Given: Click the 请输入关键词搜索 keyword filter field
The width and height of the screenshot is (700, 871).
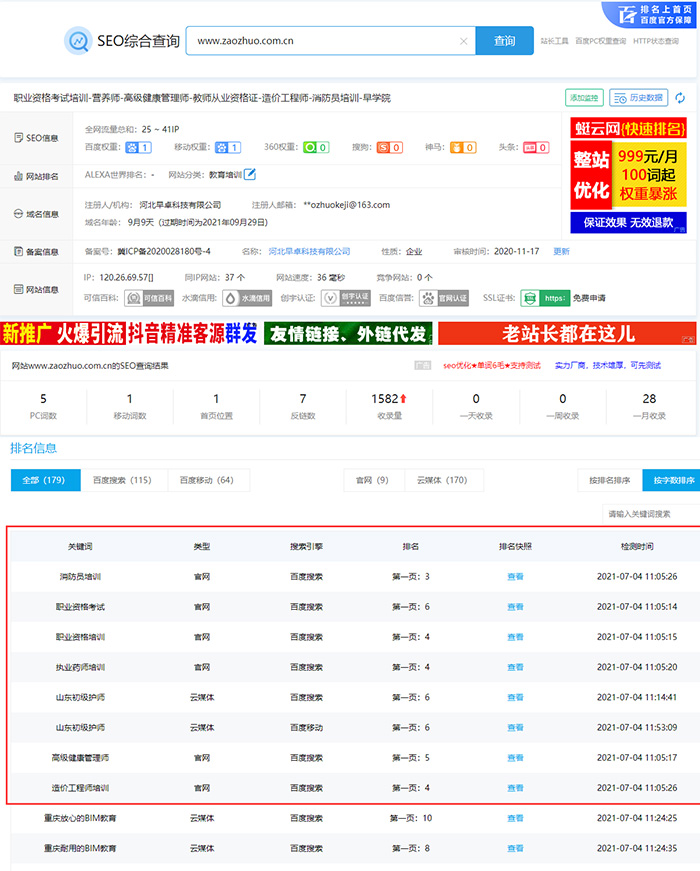Looking at the screenshot, I should click(650, 514).
